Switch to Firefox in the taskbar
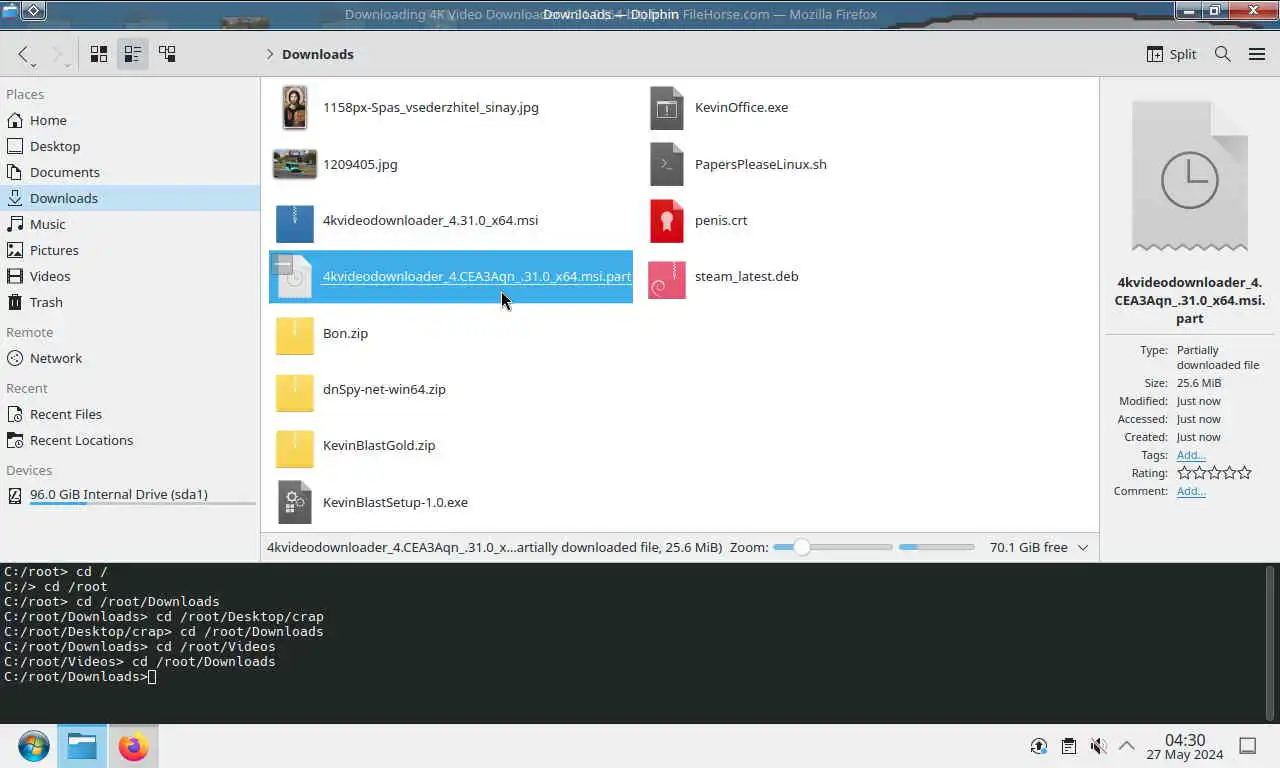 [132, 746]
